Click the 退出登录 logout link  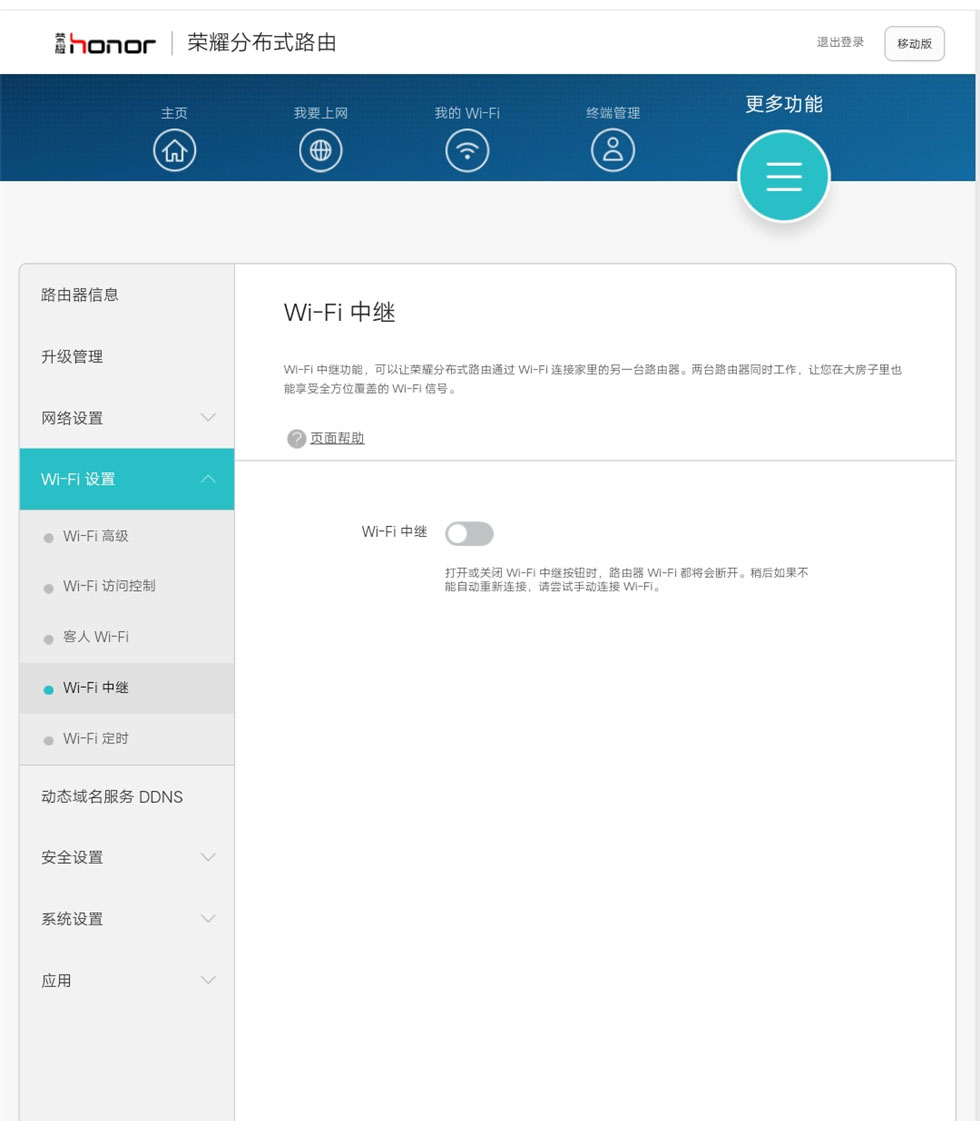840,43
